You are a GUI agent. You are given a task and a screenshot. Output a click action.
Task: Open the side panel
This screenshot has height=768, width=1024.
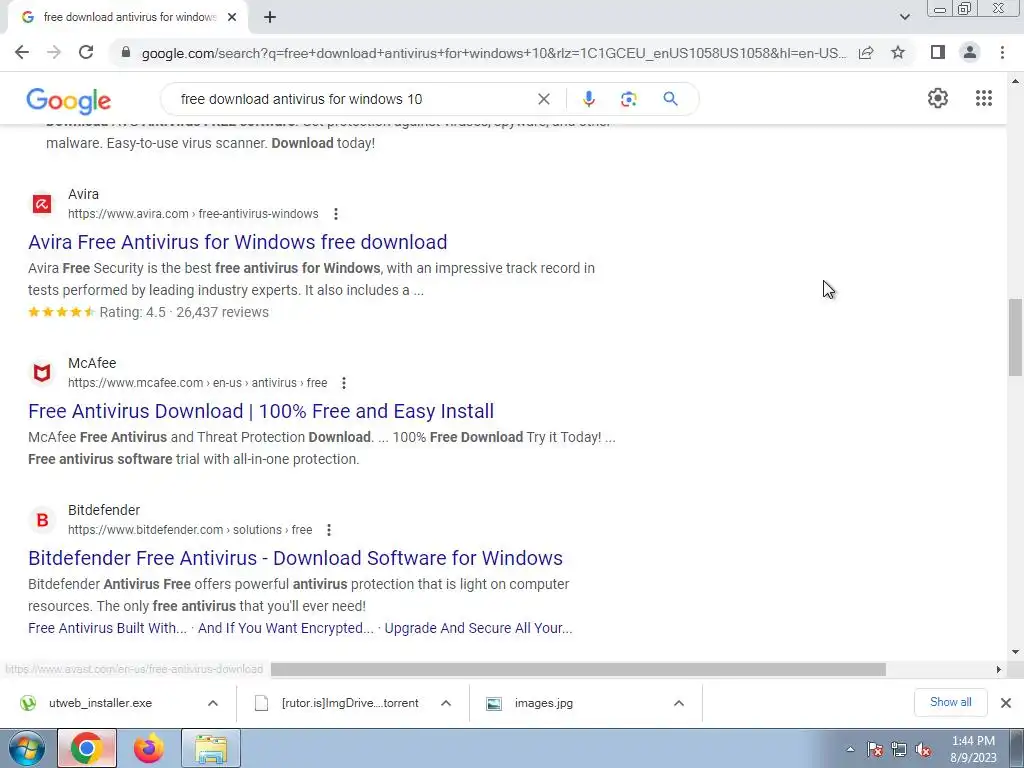click(938, 52)
